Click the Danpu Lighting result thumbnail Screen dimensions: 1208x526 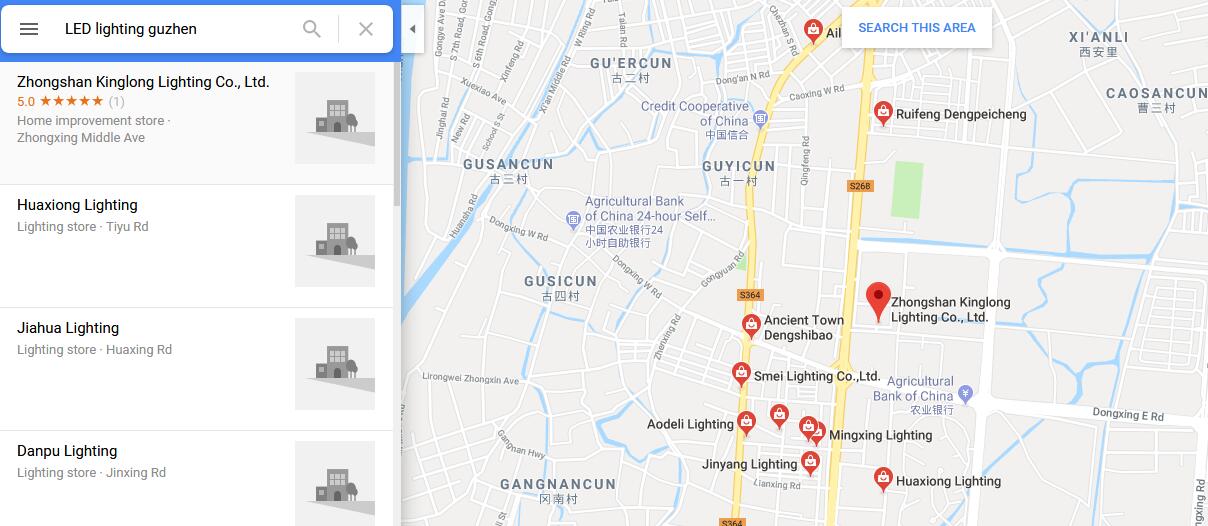(335, 484)
